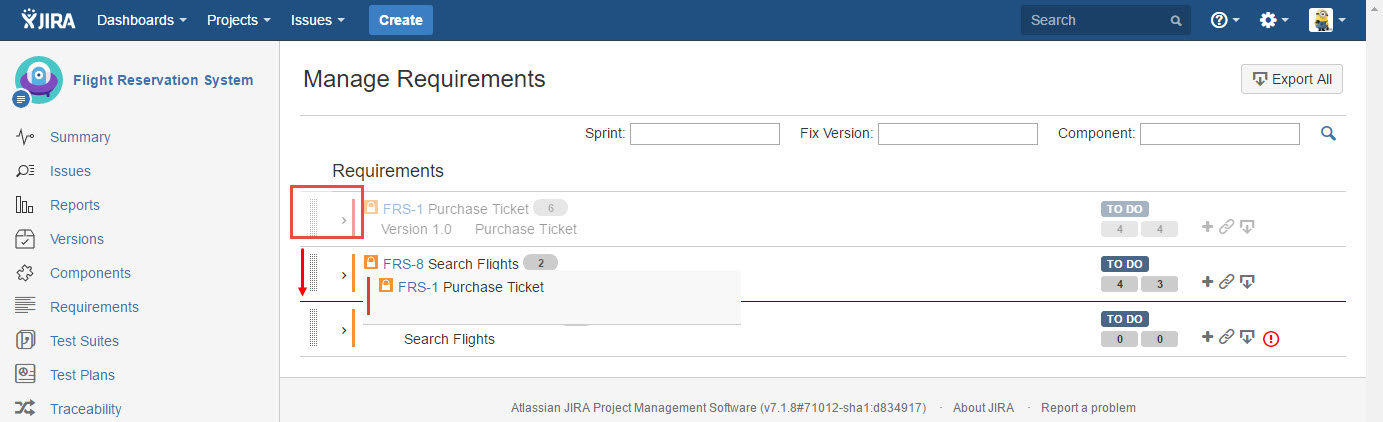Click export icon on FRS-8 row
The height and width of the screenshot is (422, 1383).
pos(1247,282)
